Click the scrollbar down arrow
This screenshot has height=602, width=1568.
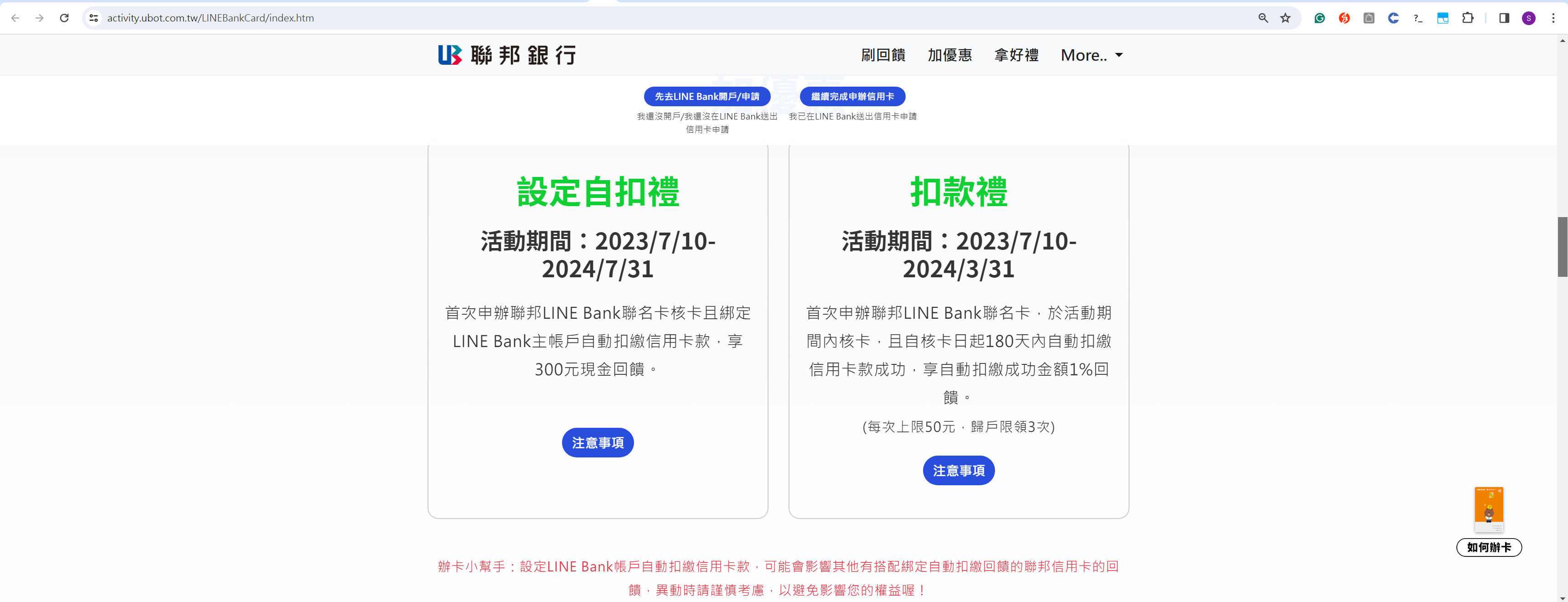coord(1562,598)
